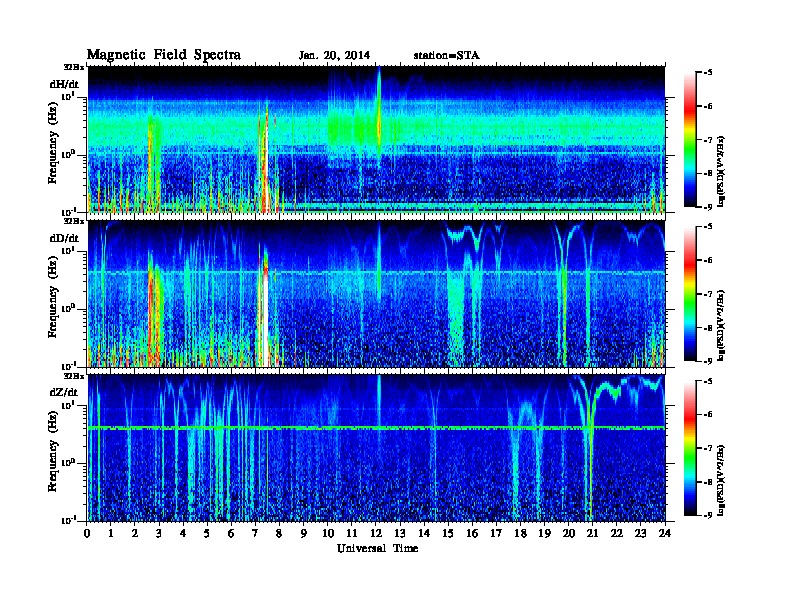Image resolution: width=792 pixels, height=612 pixels.
Task: Click inside the dD/dt spectrogram plot
Action: coord(376,294)
